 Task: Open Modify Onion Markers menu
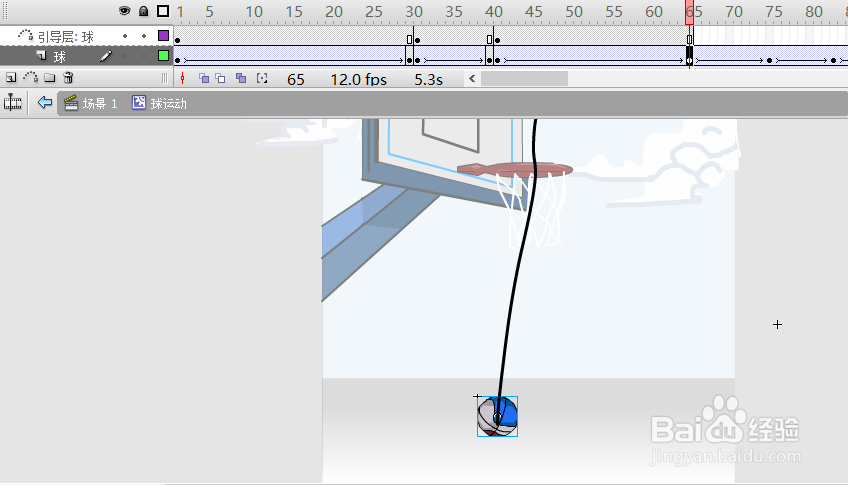[262, 78]
